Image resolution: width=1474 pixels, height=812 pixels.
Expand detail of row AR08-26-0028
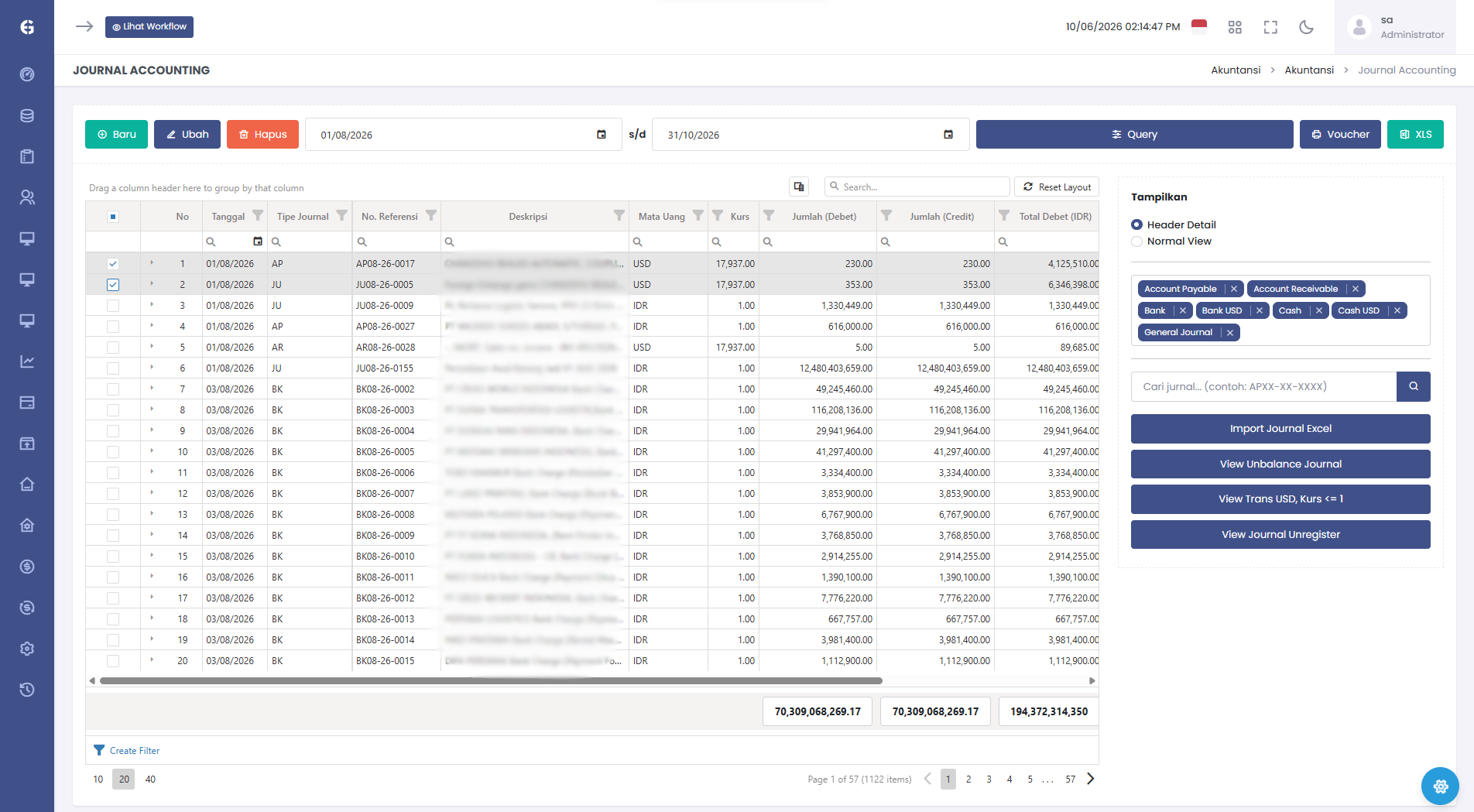point(152,347)
